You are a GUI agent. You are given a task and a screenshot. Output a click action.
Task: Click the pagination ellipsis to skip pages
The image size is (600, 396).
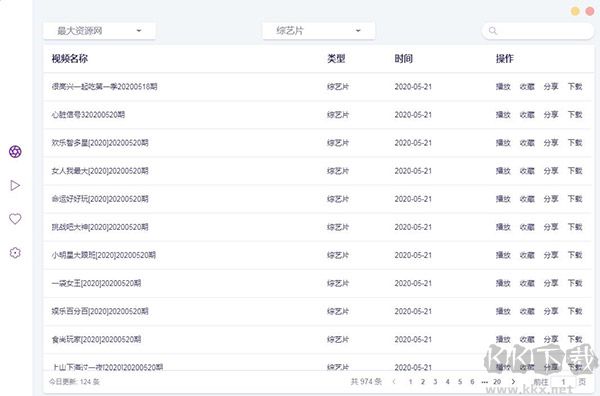pos(484,382)
